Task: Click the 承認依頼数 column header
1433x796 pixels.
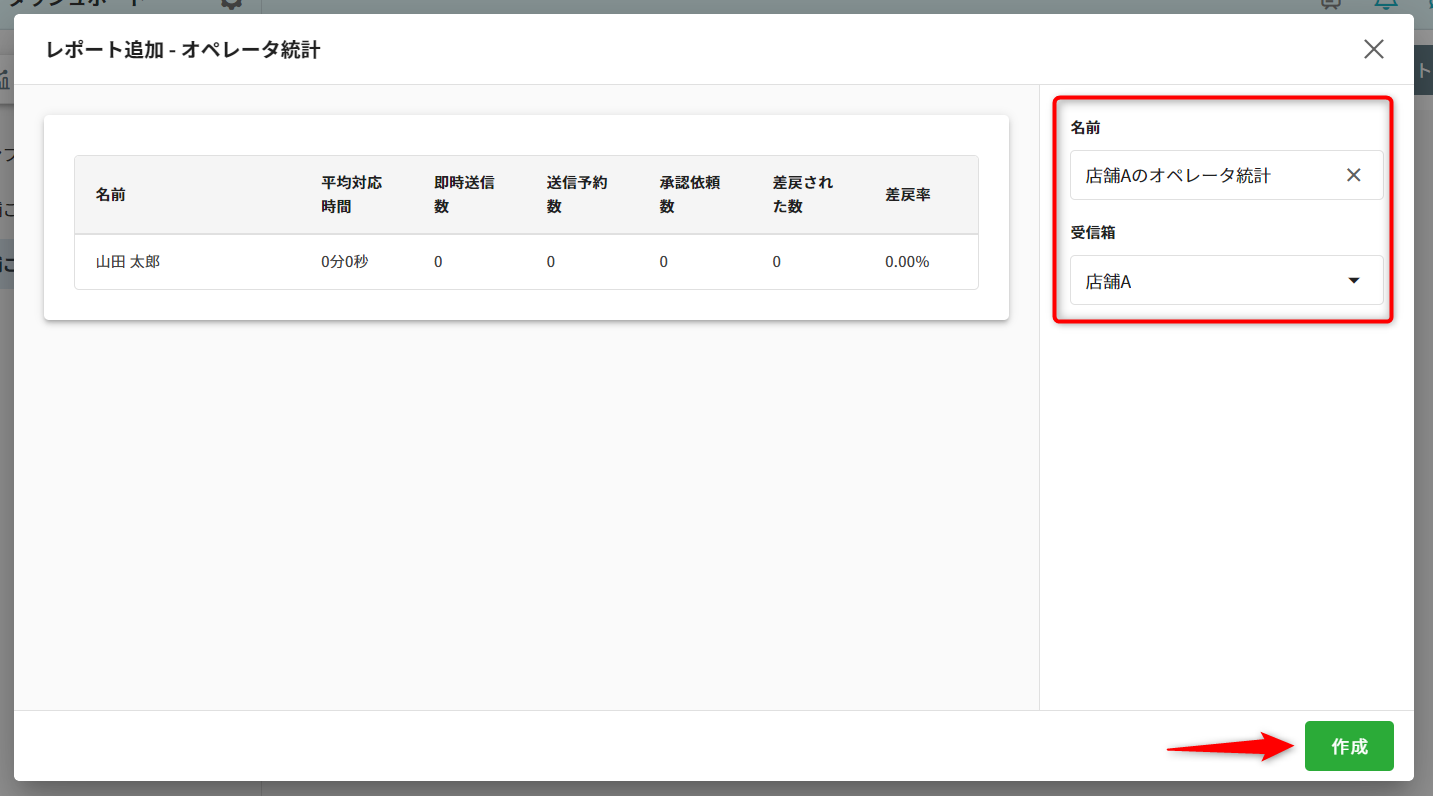Action: 690,195
